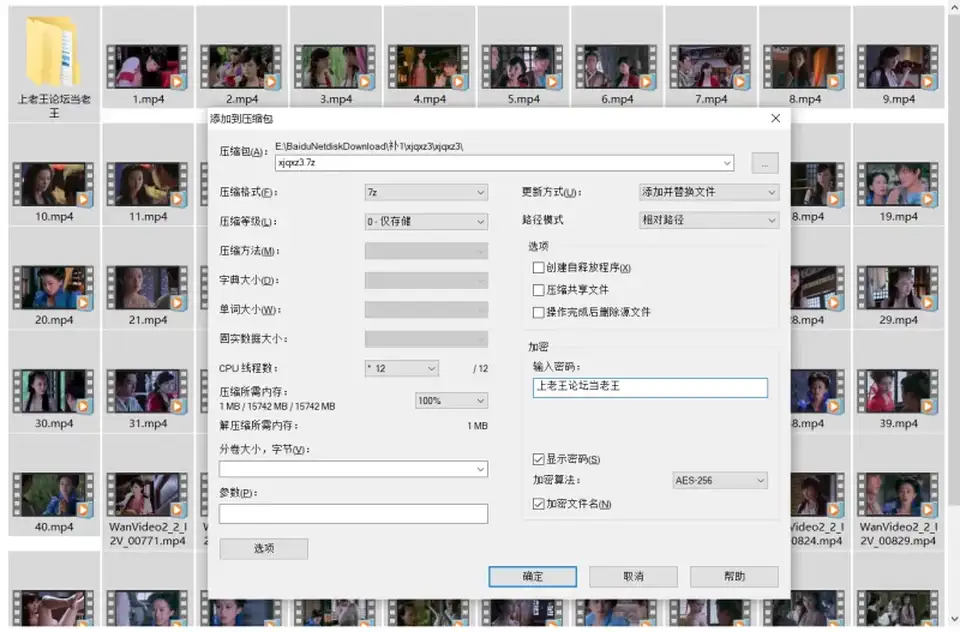Screen dimensions: 960x632
Task: Click the 参数 input field
Action: point(353,514)
